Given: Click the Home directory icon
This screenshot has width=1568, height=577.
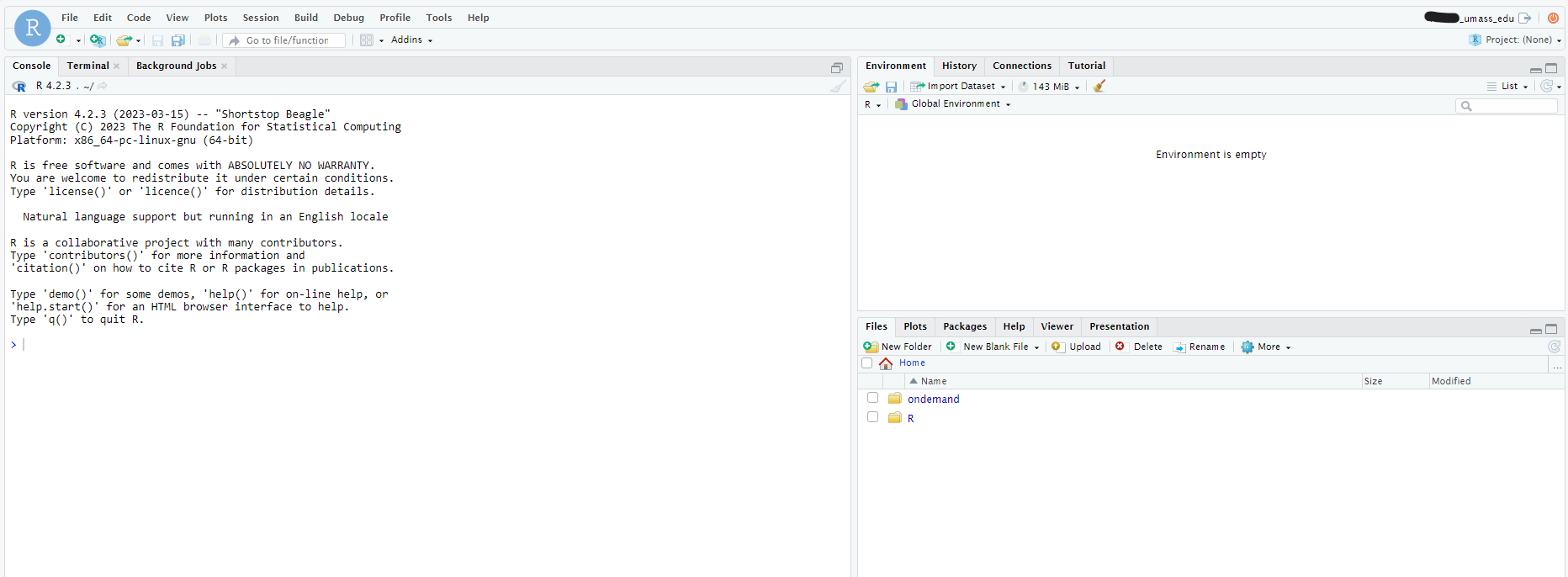Looking at the screenshot, I should [x=886, y=363].
